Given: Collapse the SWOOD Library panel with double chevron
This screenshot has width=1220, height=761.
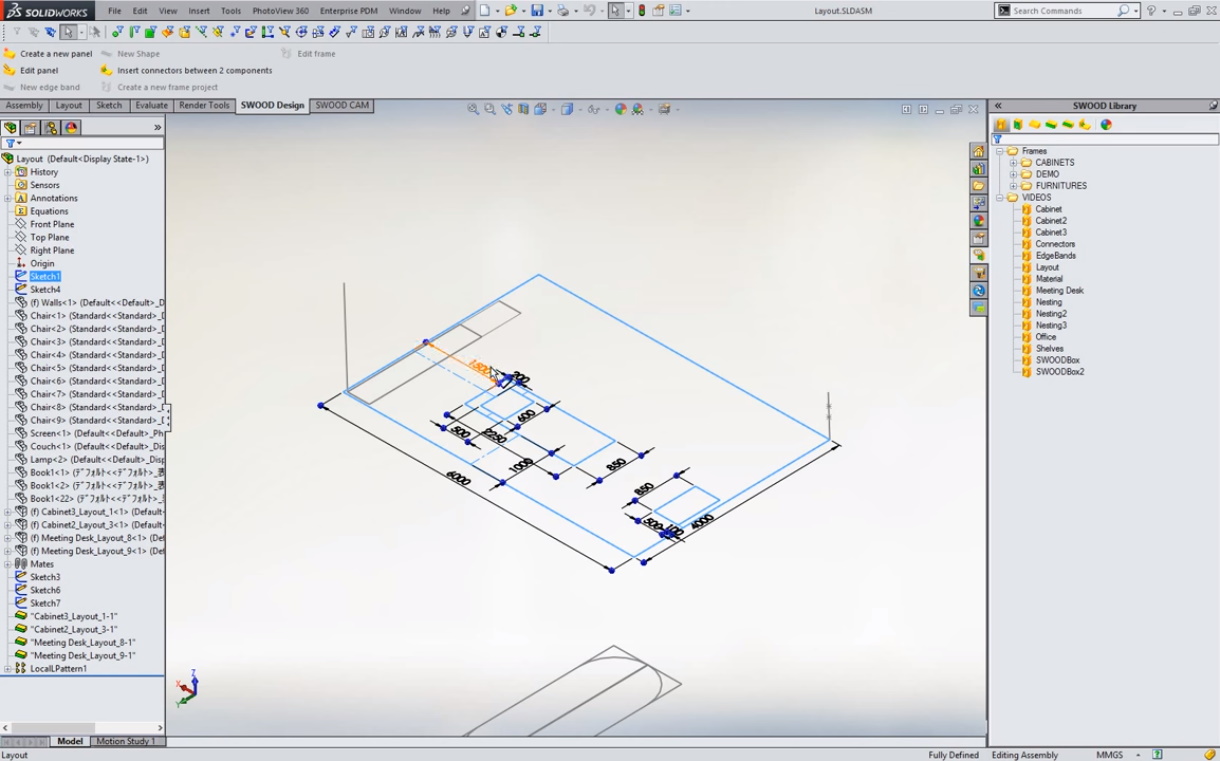Looking at the screenshot, I should pyautogui.click(x=998, y=106).
